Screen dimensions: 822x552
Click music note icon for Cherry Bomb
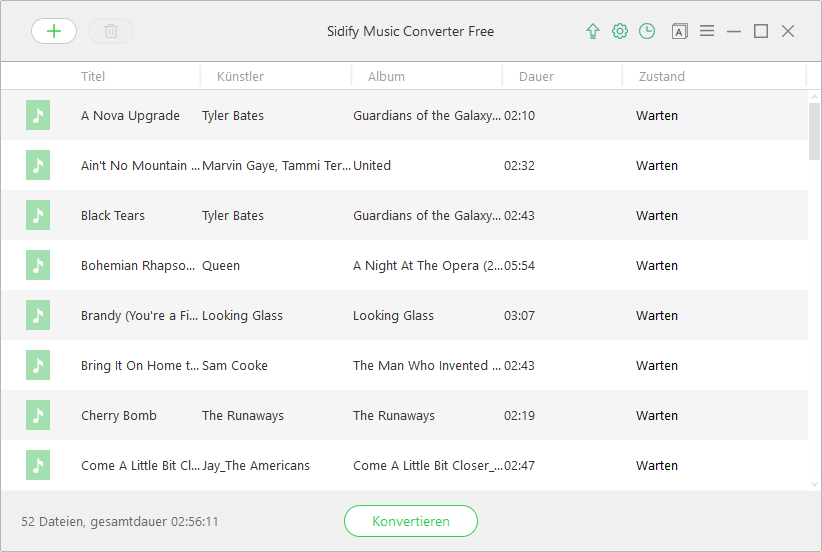pyautogui.click(x=38, y=415)
